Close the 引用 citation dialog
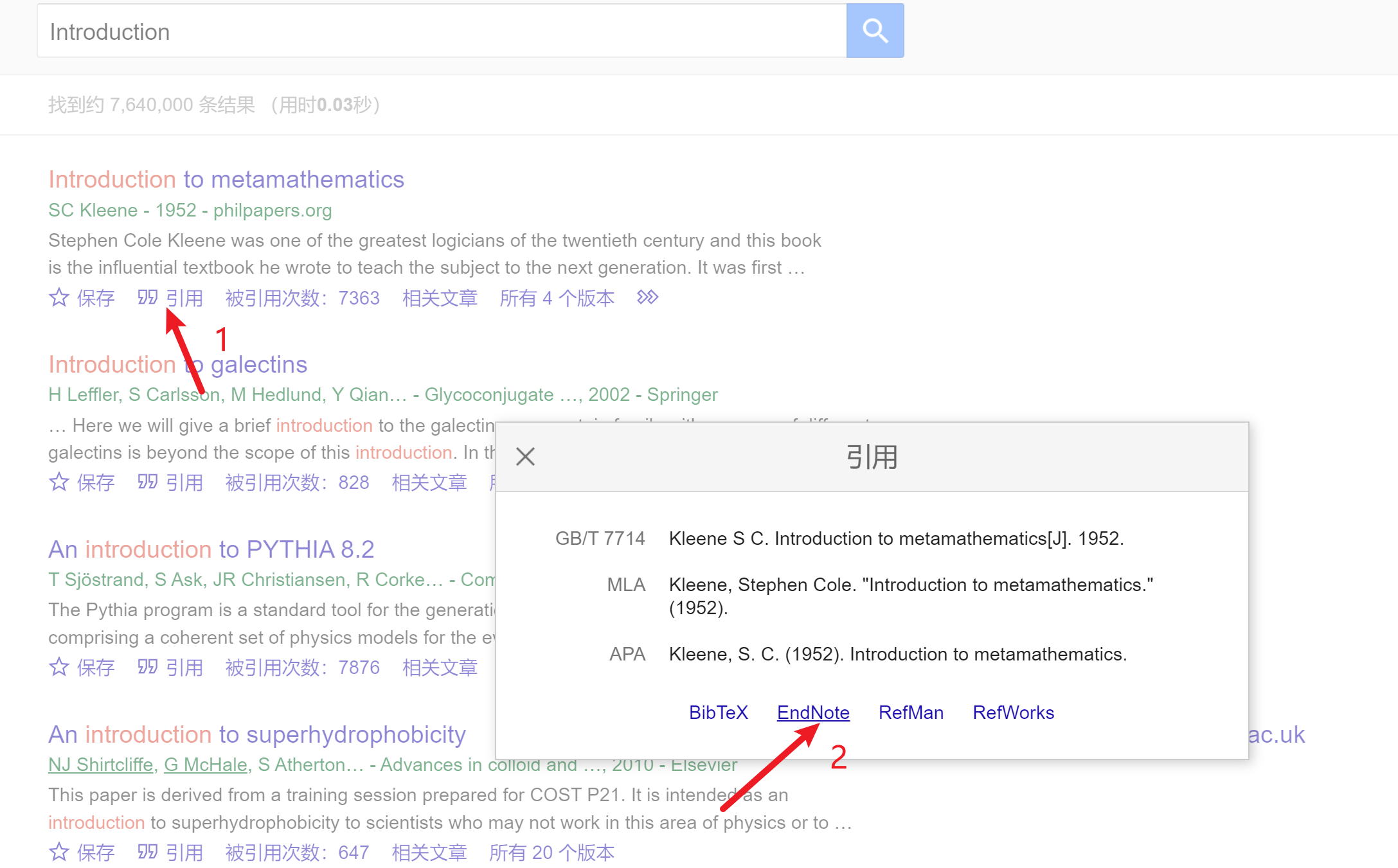The height and width of the screenshot is (868, 1398). click(x=525, y=457)
